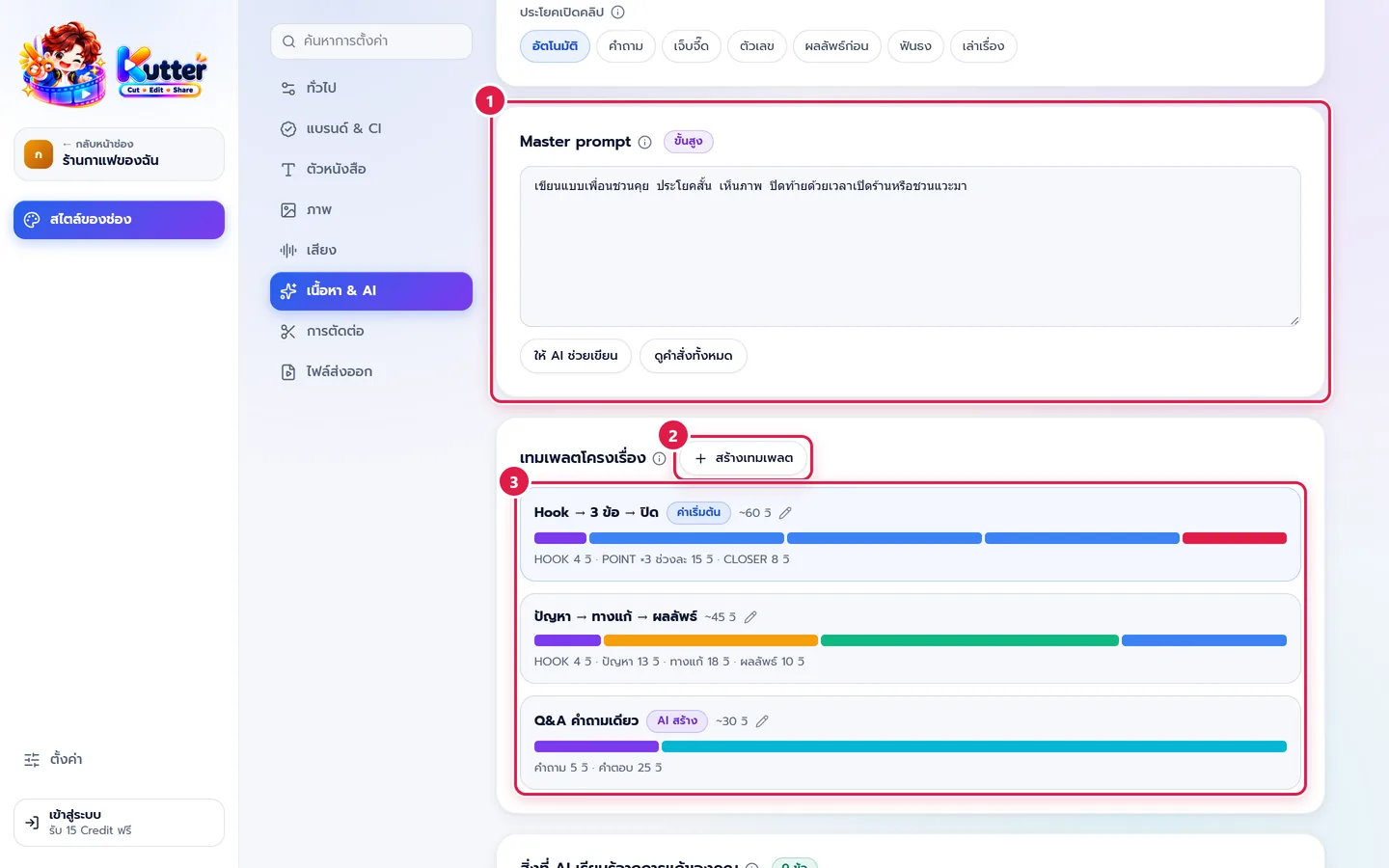Select เจ็บจี๊ด opening sentence option

pos(692,46)
